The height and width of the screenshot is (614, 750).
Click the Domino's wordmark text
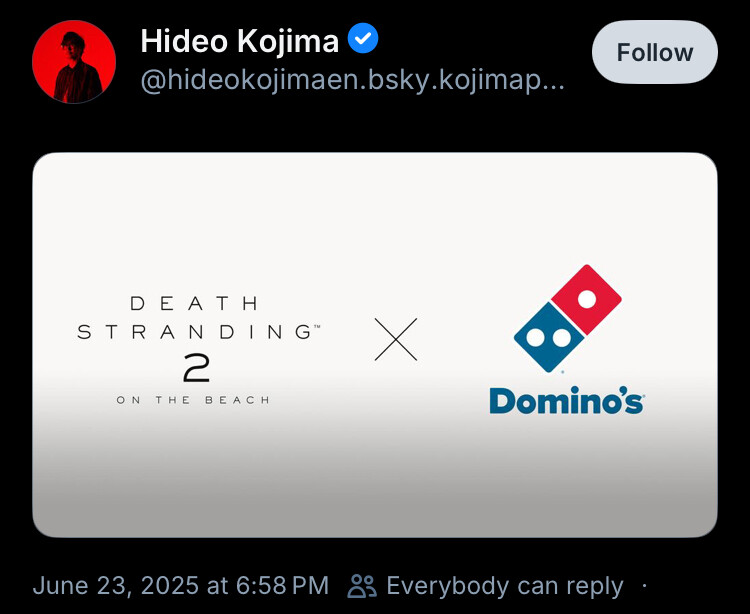[x=566, y=400]
